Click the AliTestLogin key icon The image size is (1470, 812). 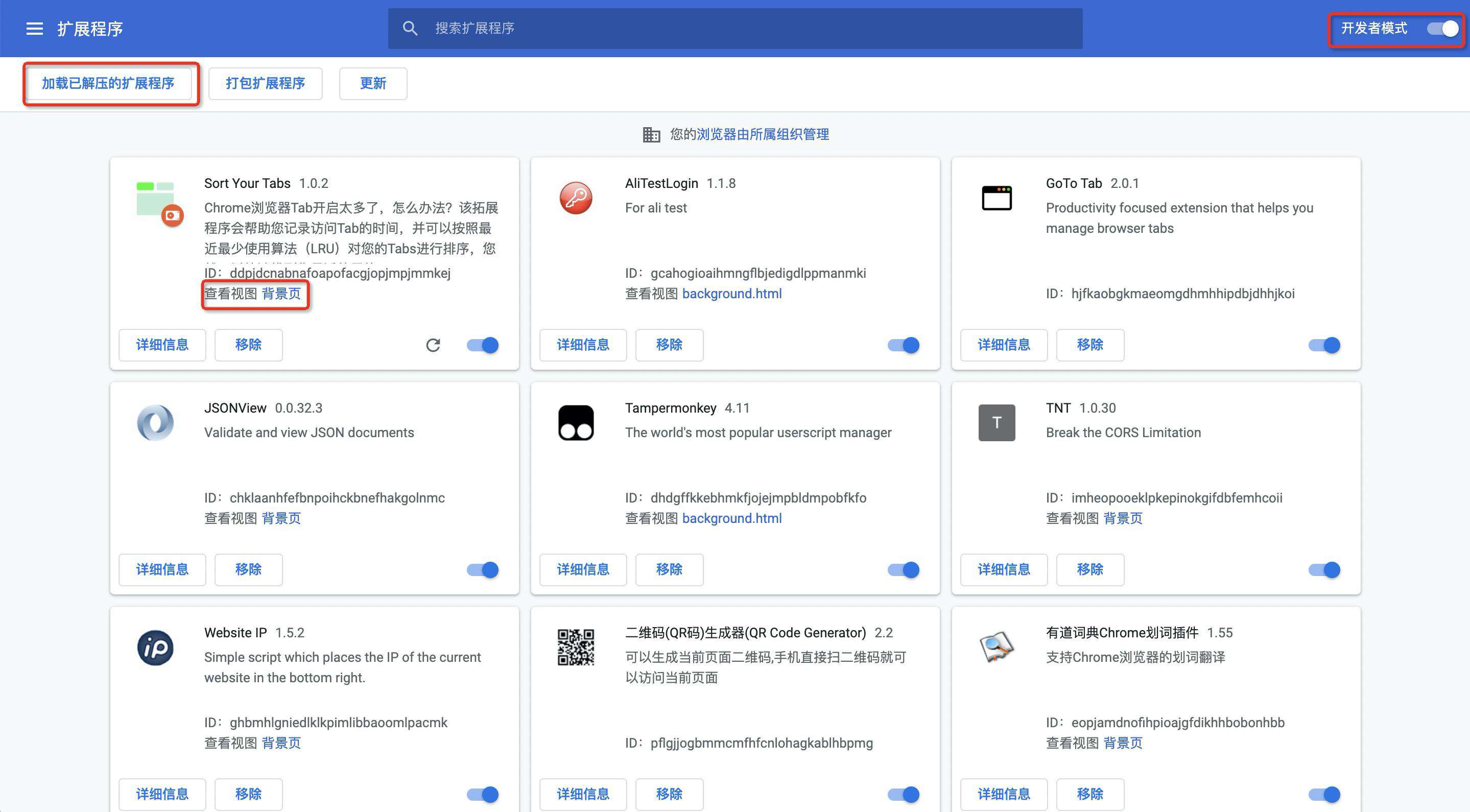[x=576, y=198]
